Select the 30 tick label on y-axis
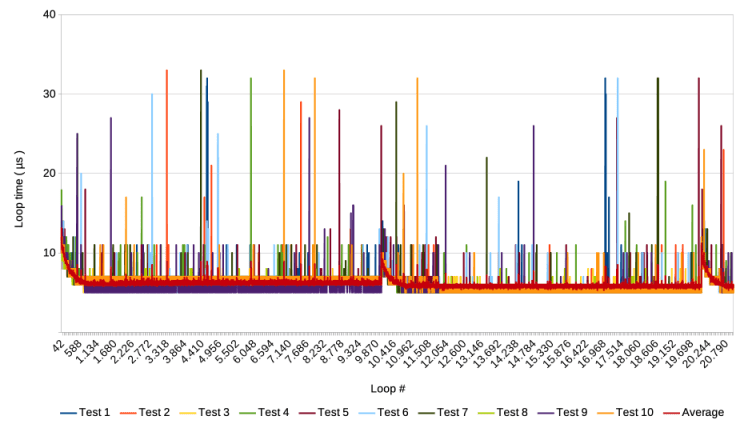 [x=49, y=94]
